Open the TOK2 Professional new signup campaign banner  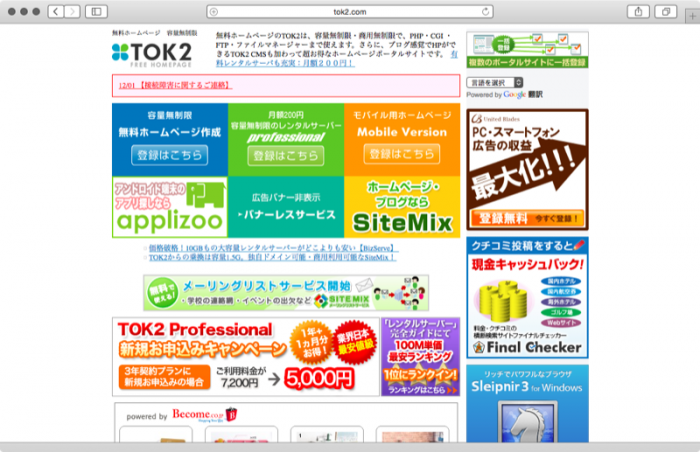(246, 357)
